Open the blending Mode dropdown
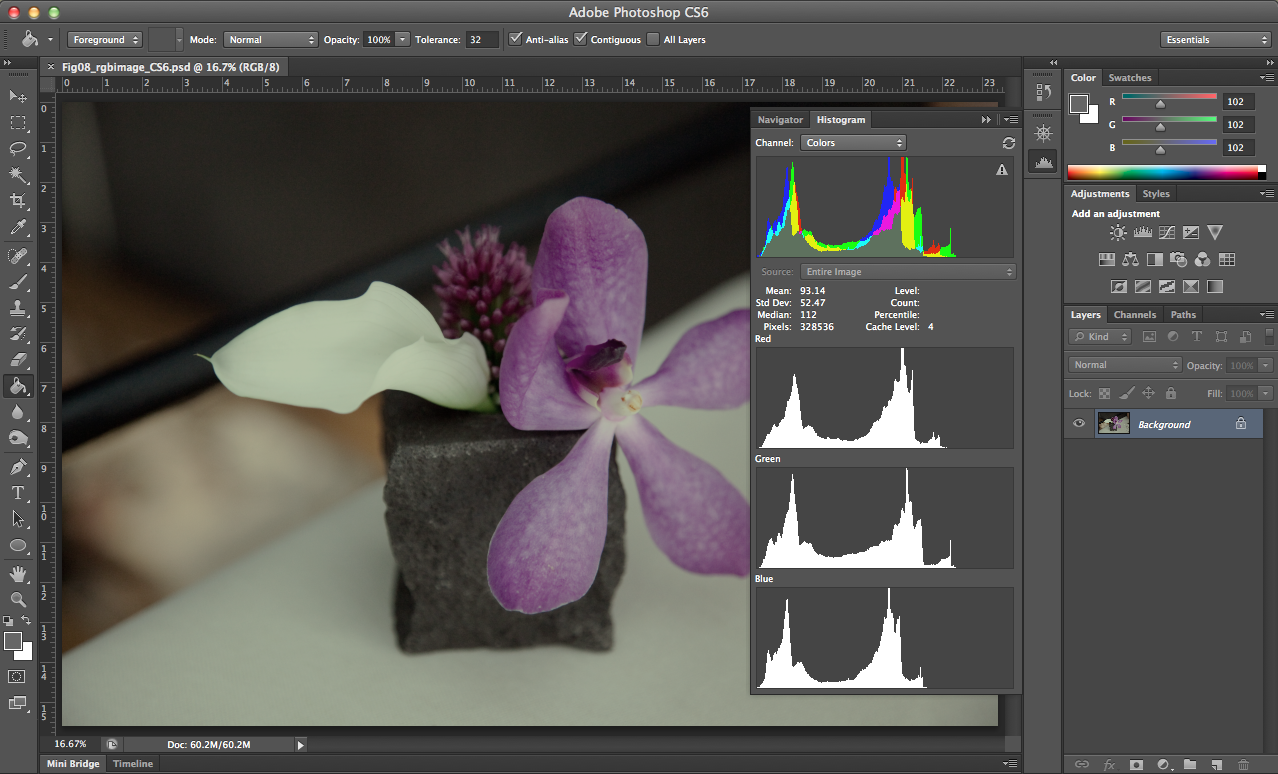Viewport: 1278px width, 774px height. [x=269, y=40]
